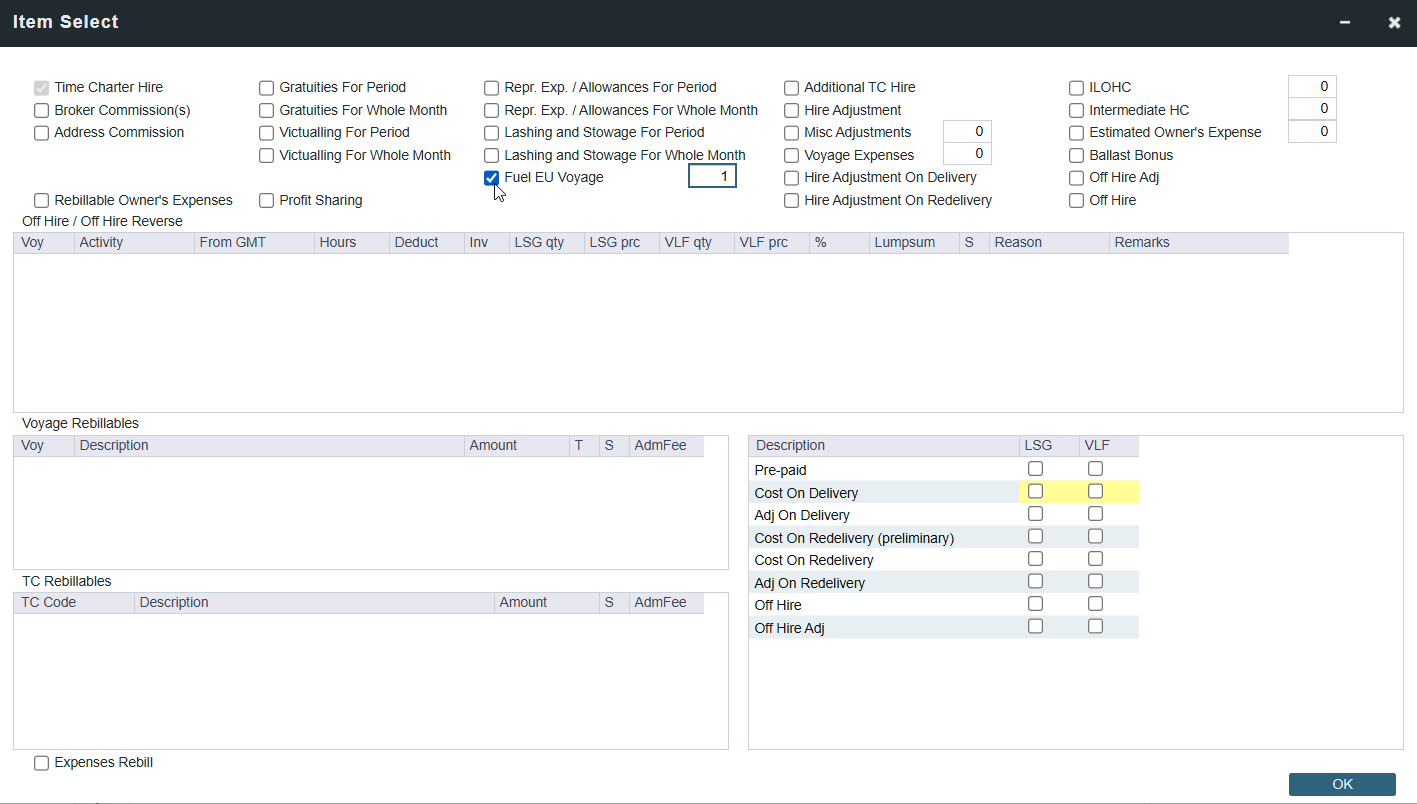The height and width of the screenshot is (804, 1417).
Task: Check Gratuities For Period
Action: coord(266,87)
